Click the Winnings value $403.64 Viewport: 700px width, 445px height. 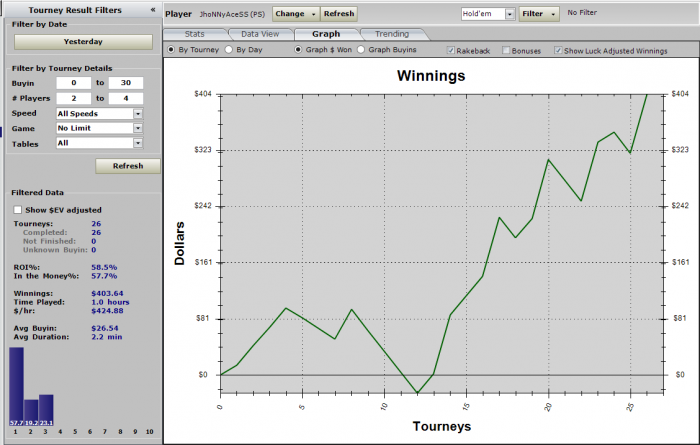tap(107, 293)
